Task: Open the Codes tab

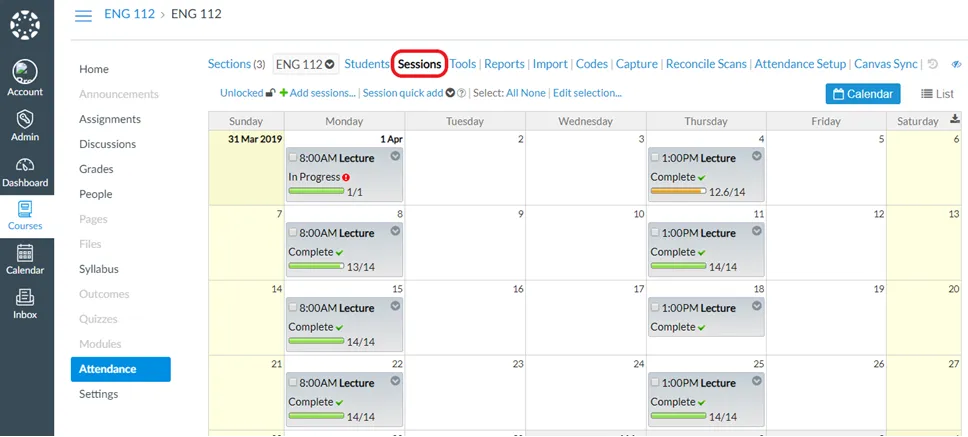Action: (592, 64)
